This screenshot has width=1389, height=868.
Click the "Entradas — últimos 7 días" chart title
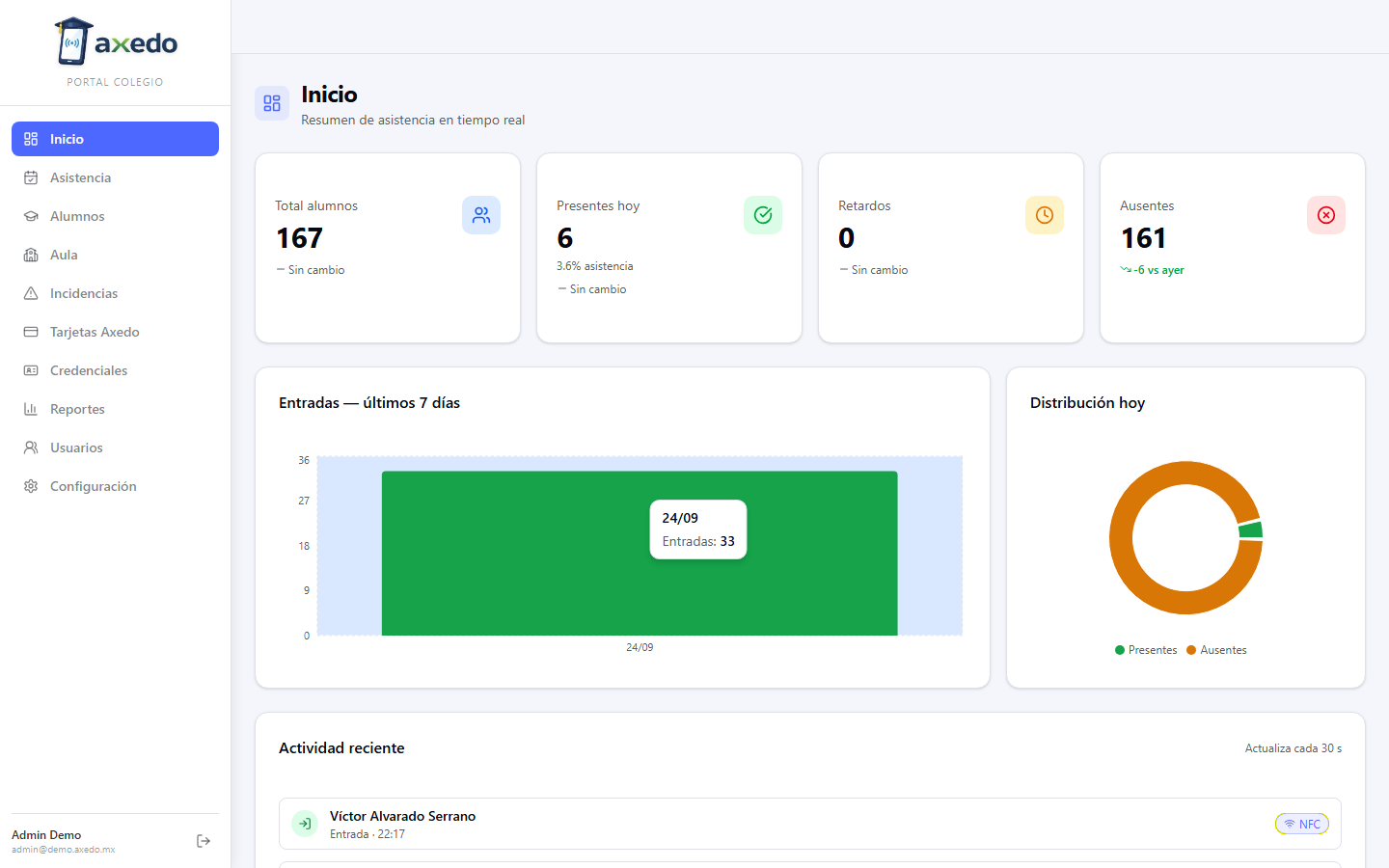369,403
